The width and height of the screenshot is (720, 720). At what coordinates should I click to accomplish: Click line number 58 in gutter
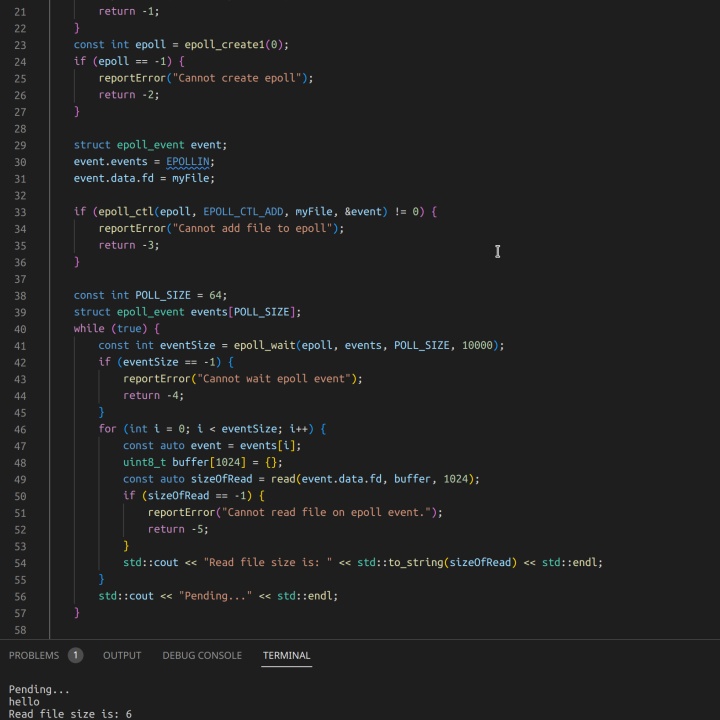20,630
